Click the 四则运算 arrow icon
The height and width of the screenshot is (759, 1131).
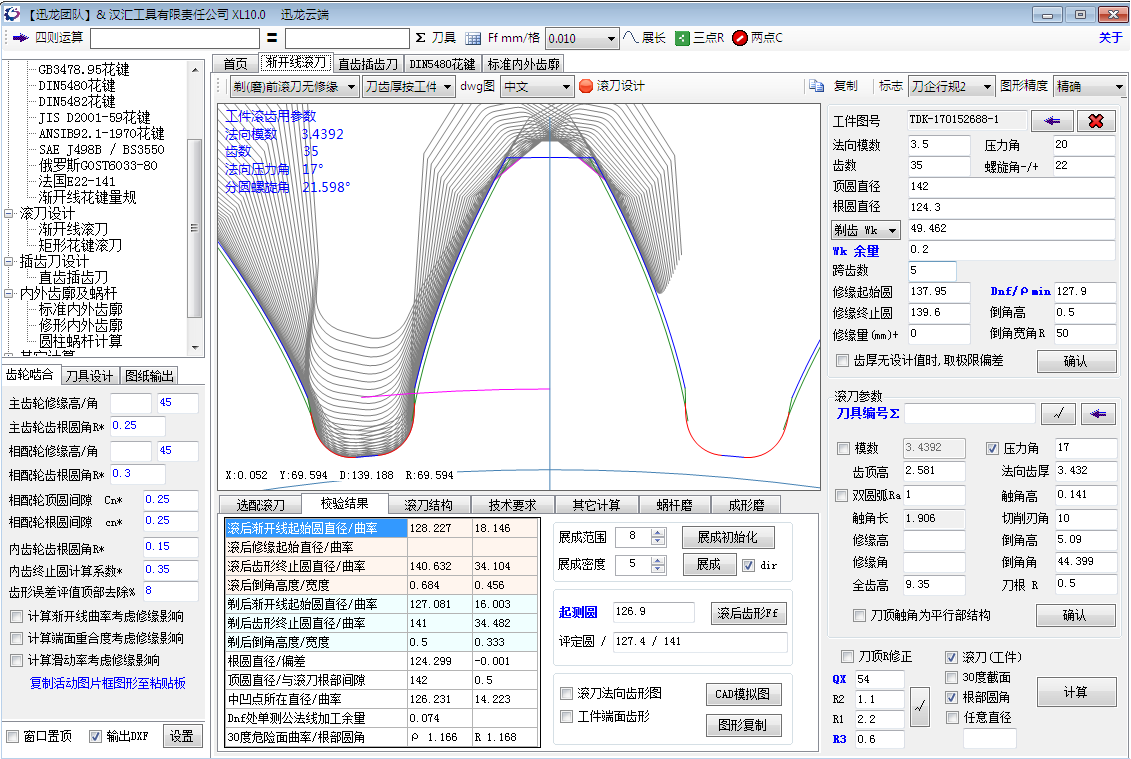coord(20,38)
